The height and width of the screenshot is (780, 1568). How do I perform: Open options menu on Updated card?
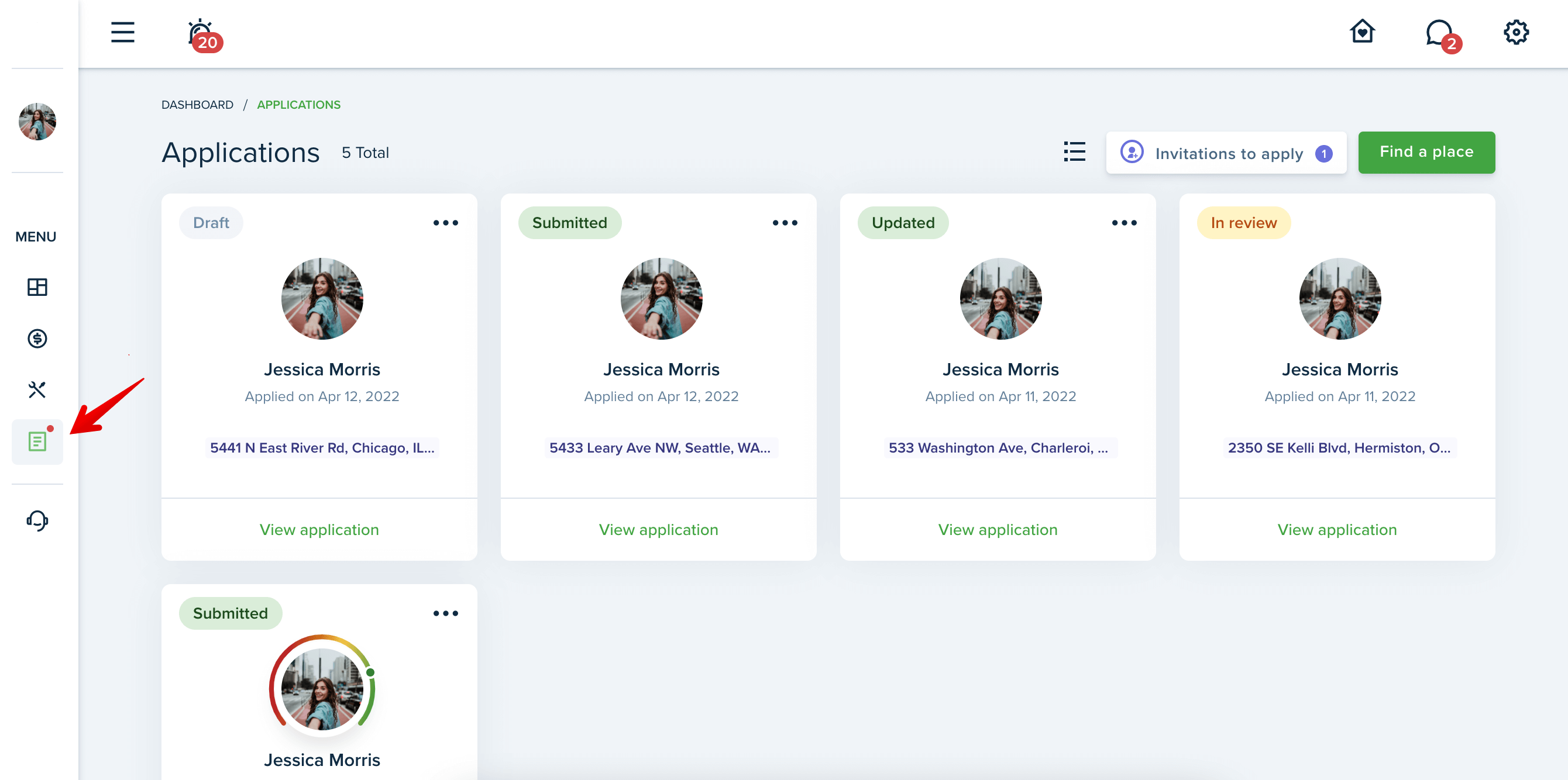(1124, 223)
